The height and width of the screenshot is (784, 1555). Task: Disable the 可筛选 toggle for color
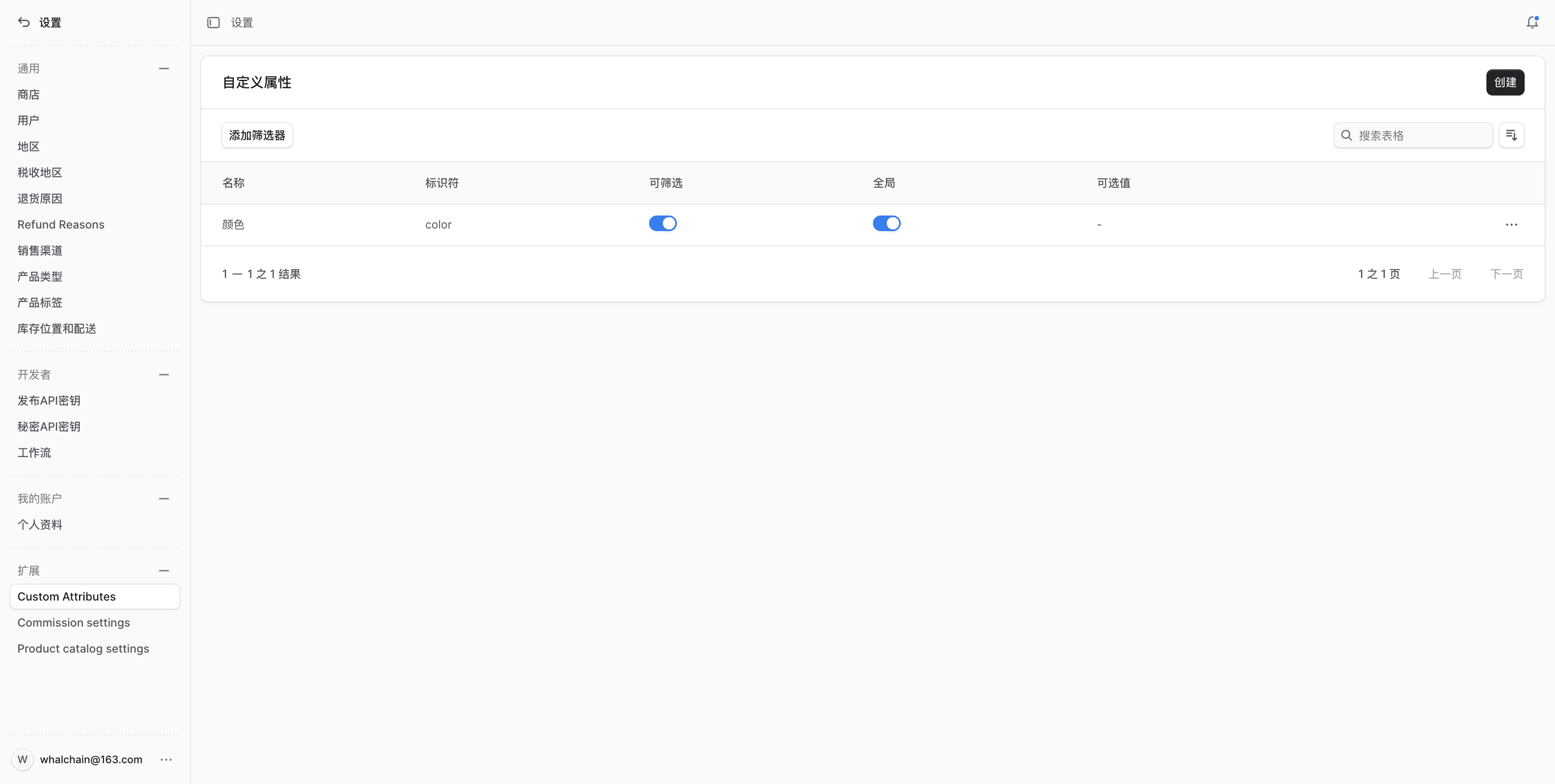click(x=662, y=224)
